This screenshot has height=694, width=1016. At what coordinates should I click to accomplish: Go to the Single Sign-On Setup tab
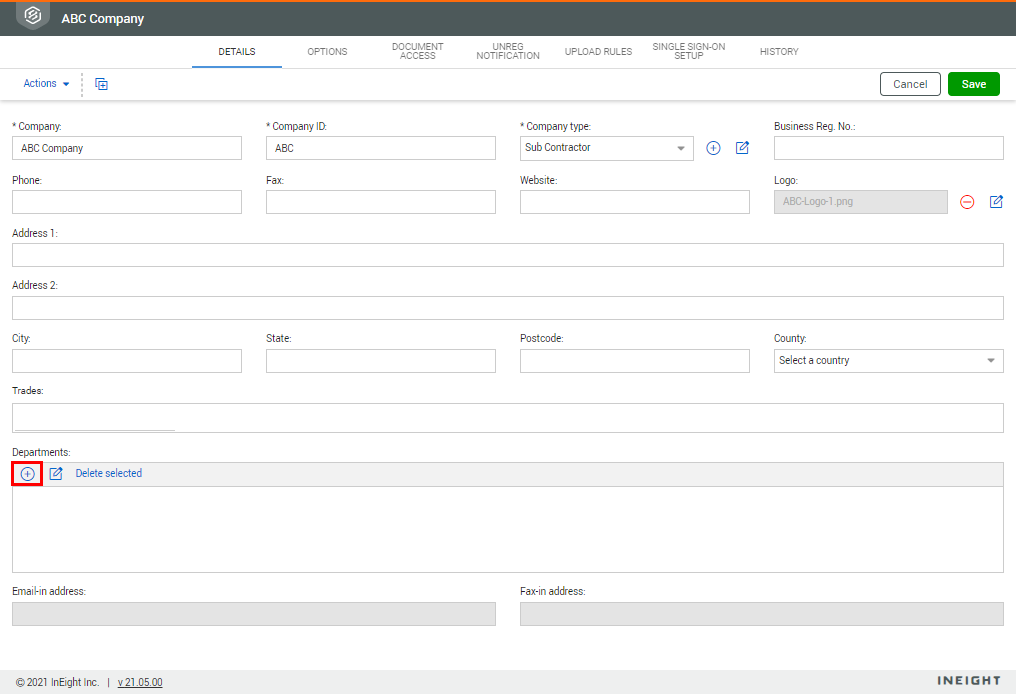688,52
